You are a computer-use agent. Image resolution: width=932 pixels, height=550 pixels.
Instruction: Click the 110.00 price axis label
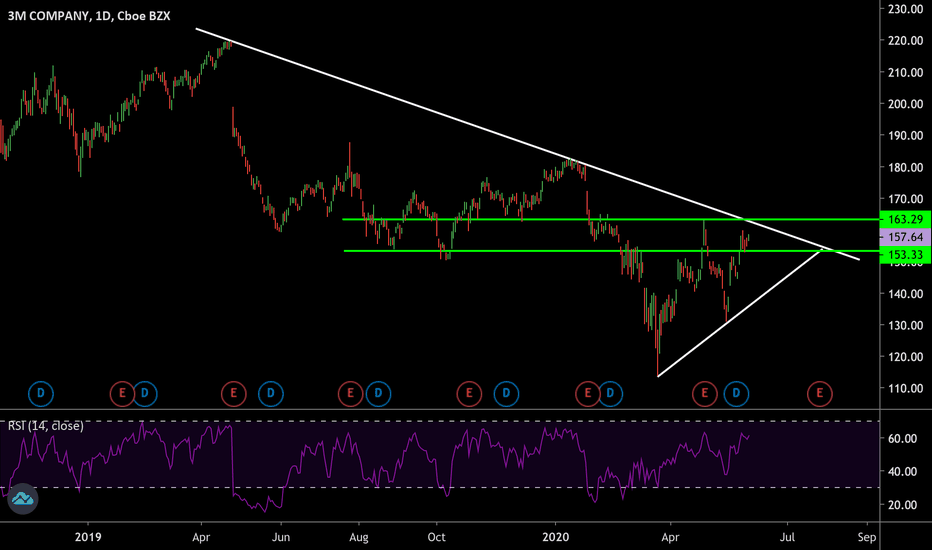tap(906, 389)
